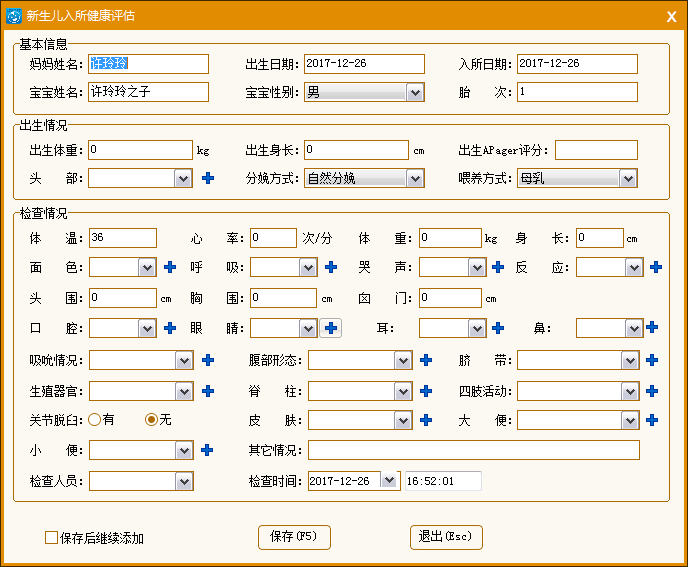Add option using plus next to 呼吸

[x=330, y=267]
